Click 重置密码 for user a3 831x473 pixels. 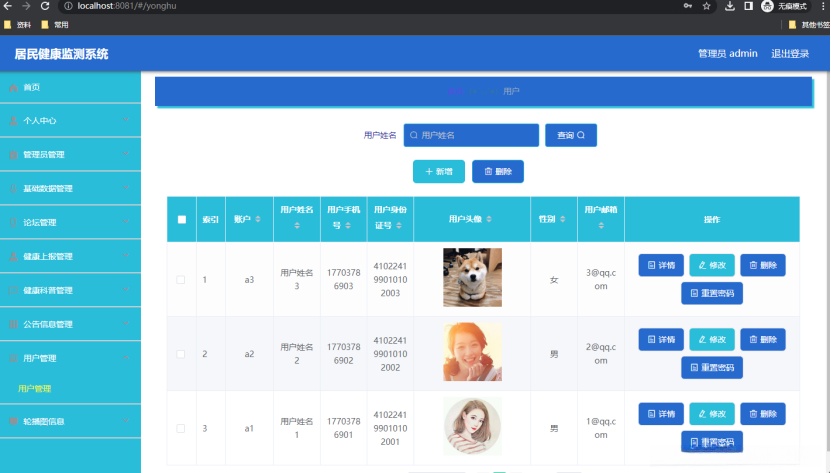[712, 293]
